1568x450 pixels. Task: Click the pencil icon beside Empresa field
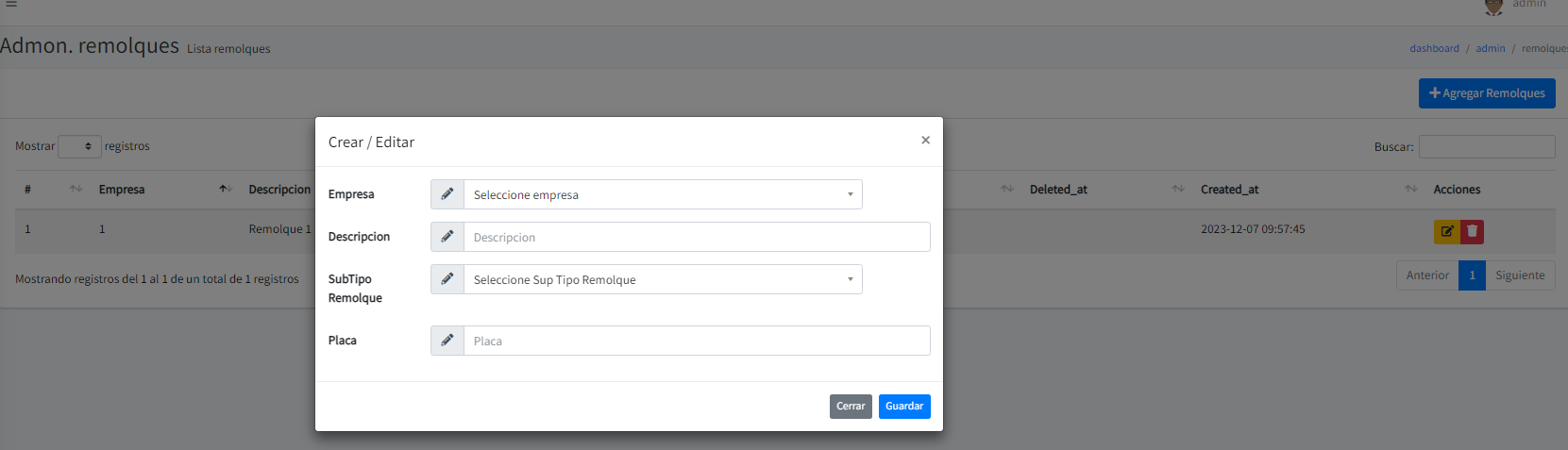click(447, 194)
